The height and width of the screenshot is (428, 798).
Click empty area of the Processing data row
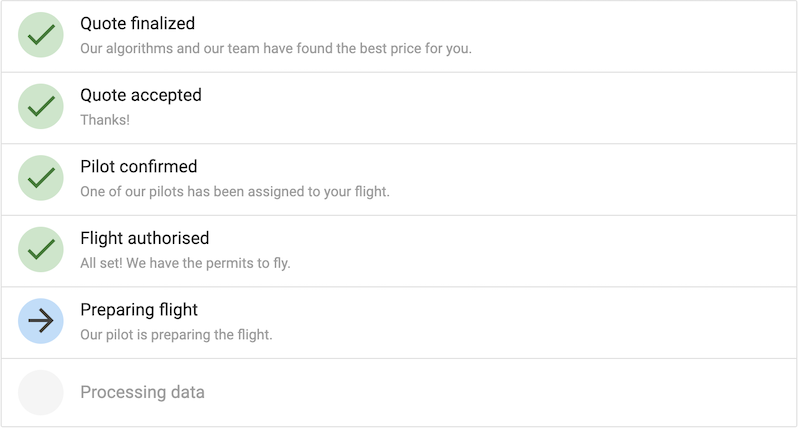click(499, 392)
